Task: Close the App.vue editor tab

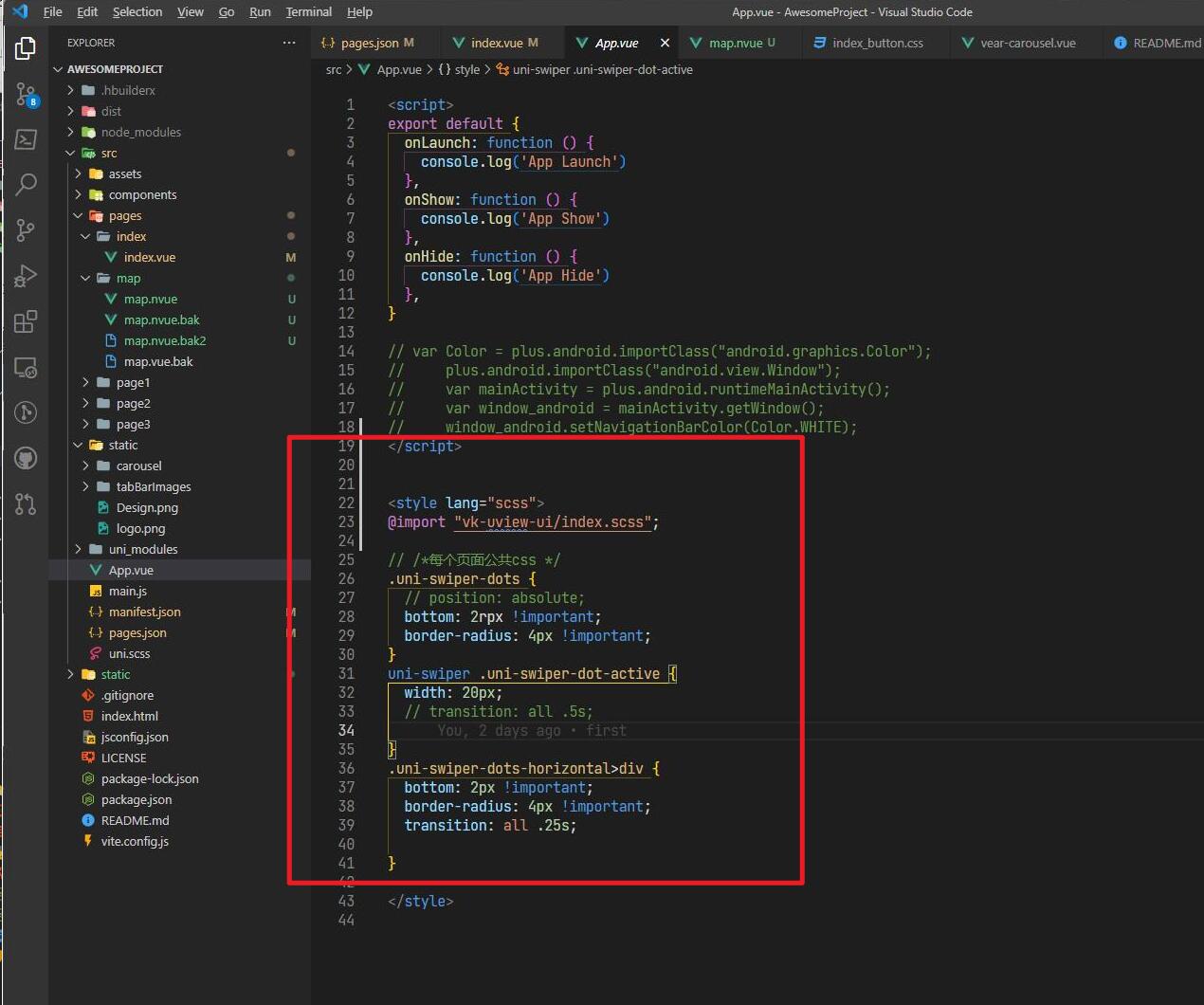Action: pos(665,43)
